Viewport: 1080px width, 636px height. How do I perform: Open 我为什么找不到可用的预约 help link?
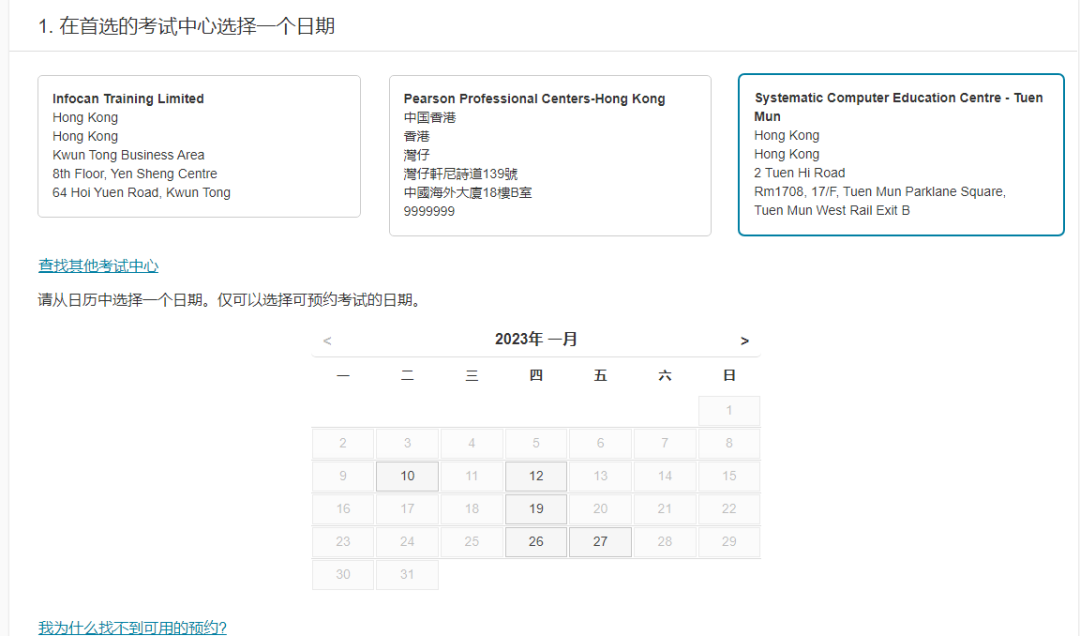pos(132,627)
